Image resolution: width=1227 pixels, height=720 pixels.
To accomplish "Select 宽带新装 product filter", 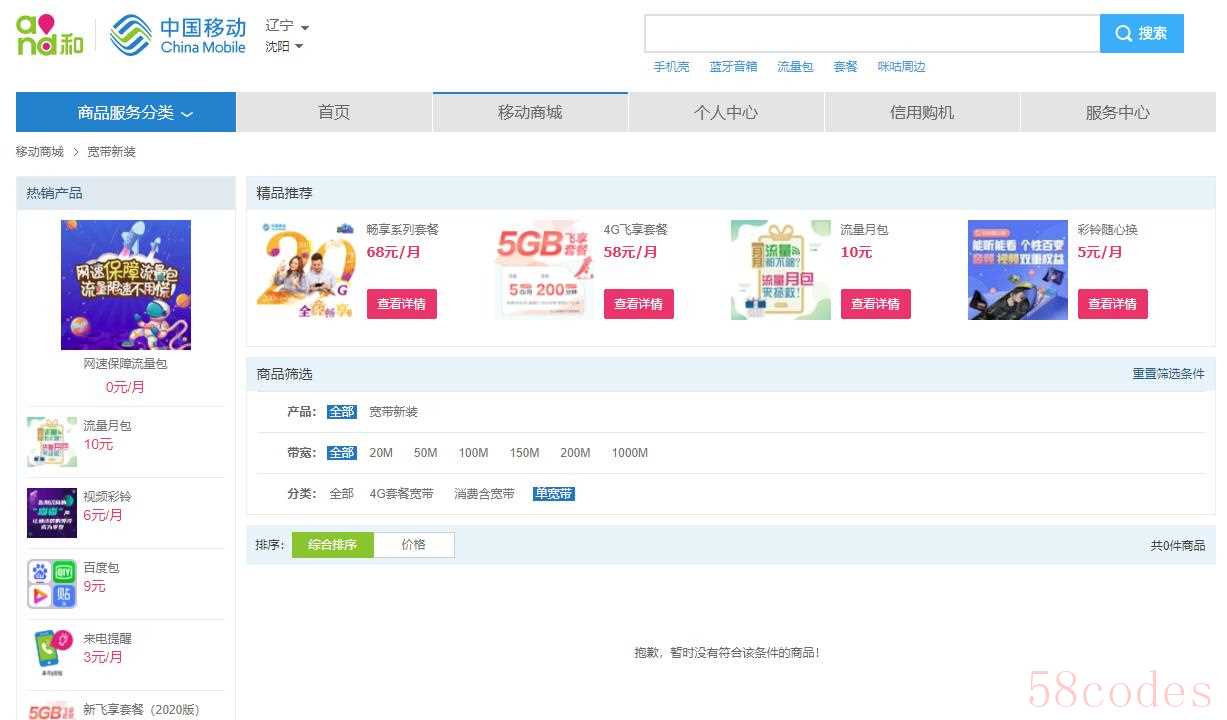I will click(393, 412).
